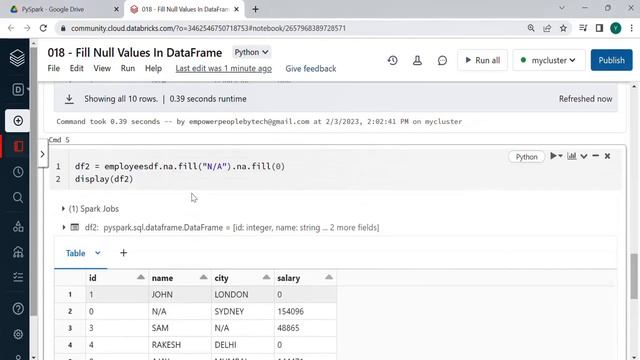This screenshot has height=360, width=640.
Task: Open the Search magnifier icon in sidebar
Action: tap(18, 198)
